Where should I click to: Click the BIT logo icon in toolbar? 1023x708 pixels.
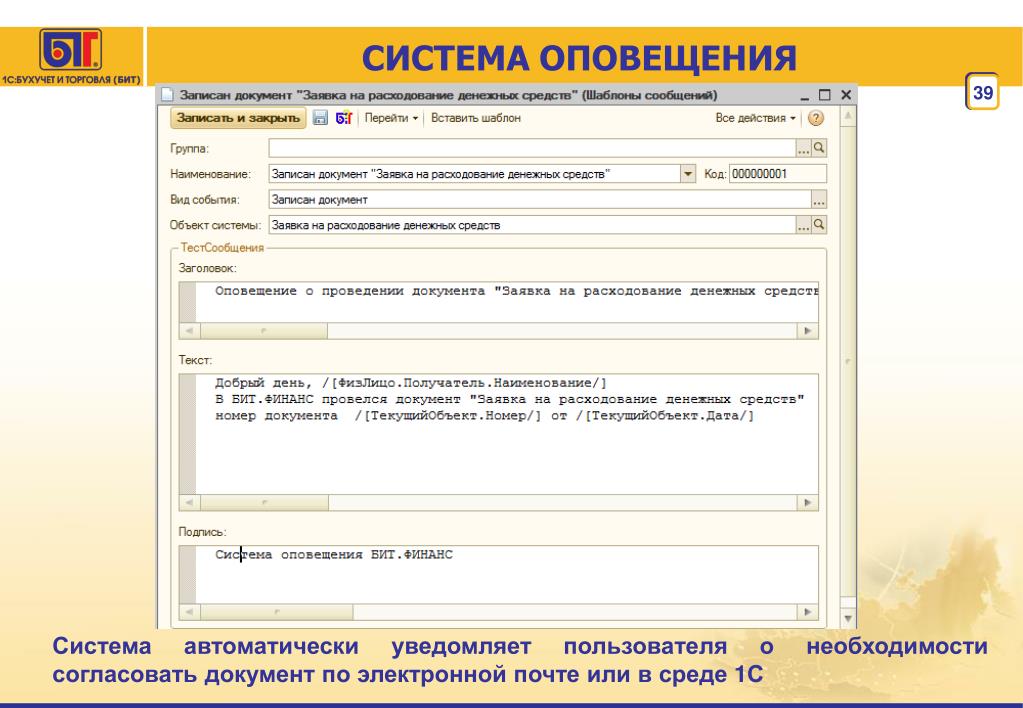[344, 118]
